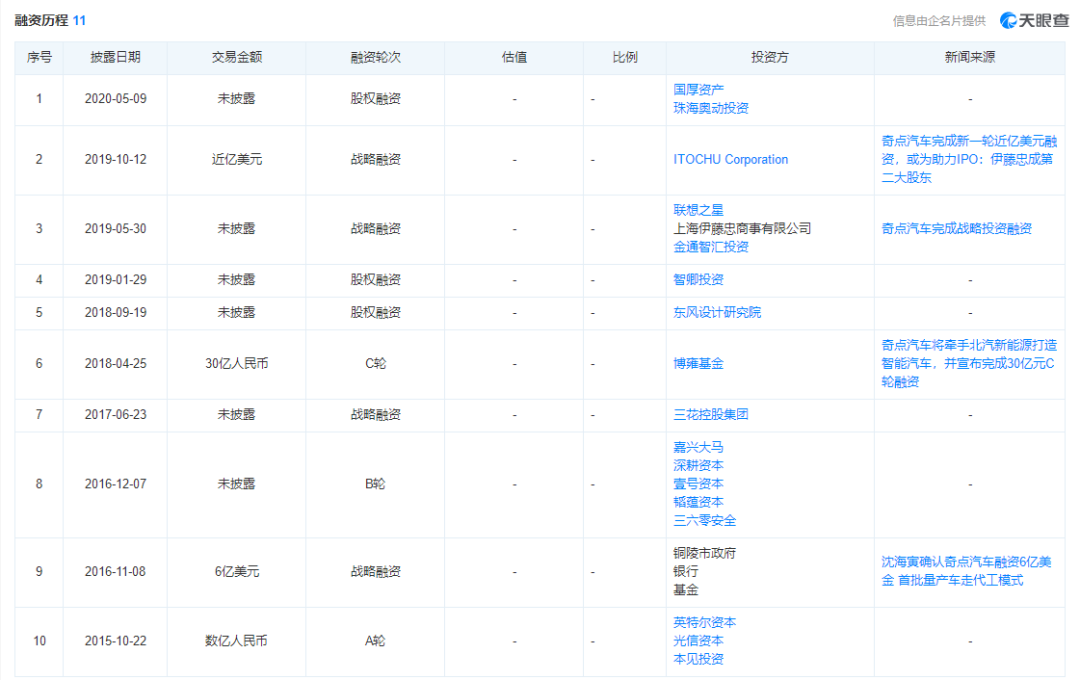Open investor 三花控股集团
Image resolution: width=1080 pixels, height=680 pixels.
click(x=711, y=415)
